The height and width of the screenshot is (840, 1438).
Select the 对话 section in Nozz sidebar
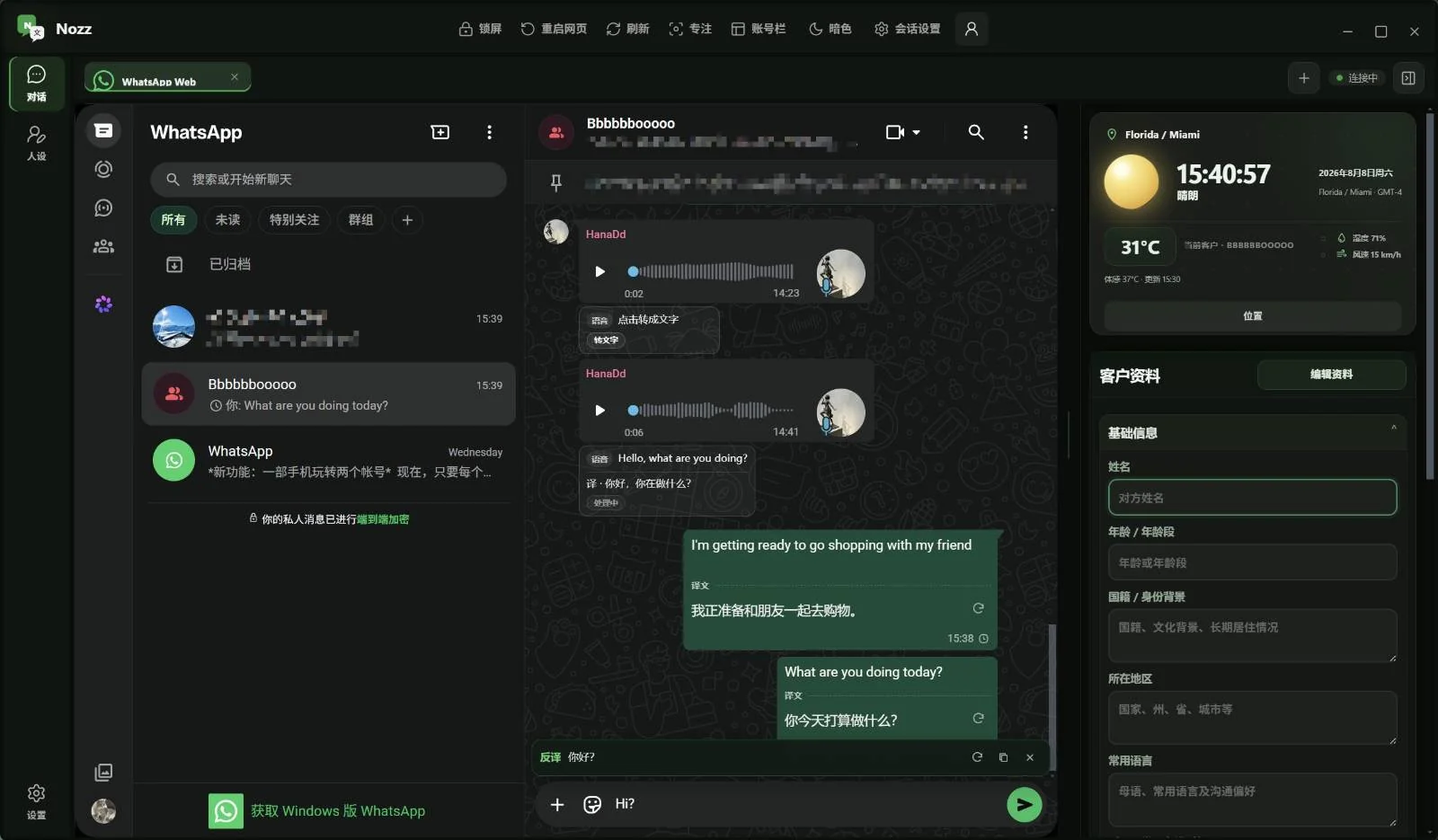tap(37, 84)
